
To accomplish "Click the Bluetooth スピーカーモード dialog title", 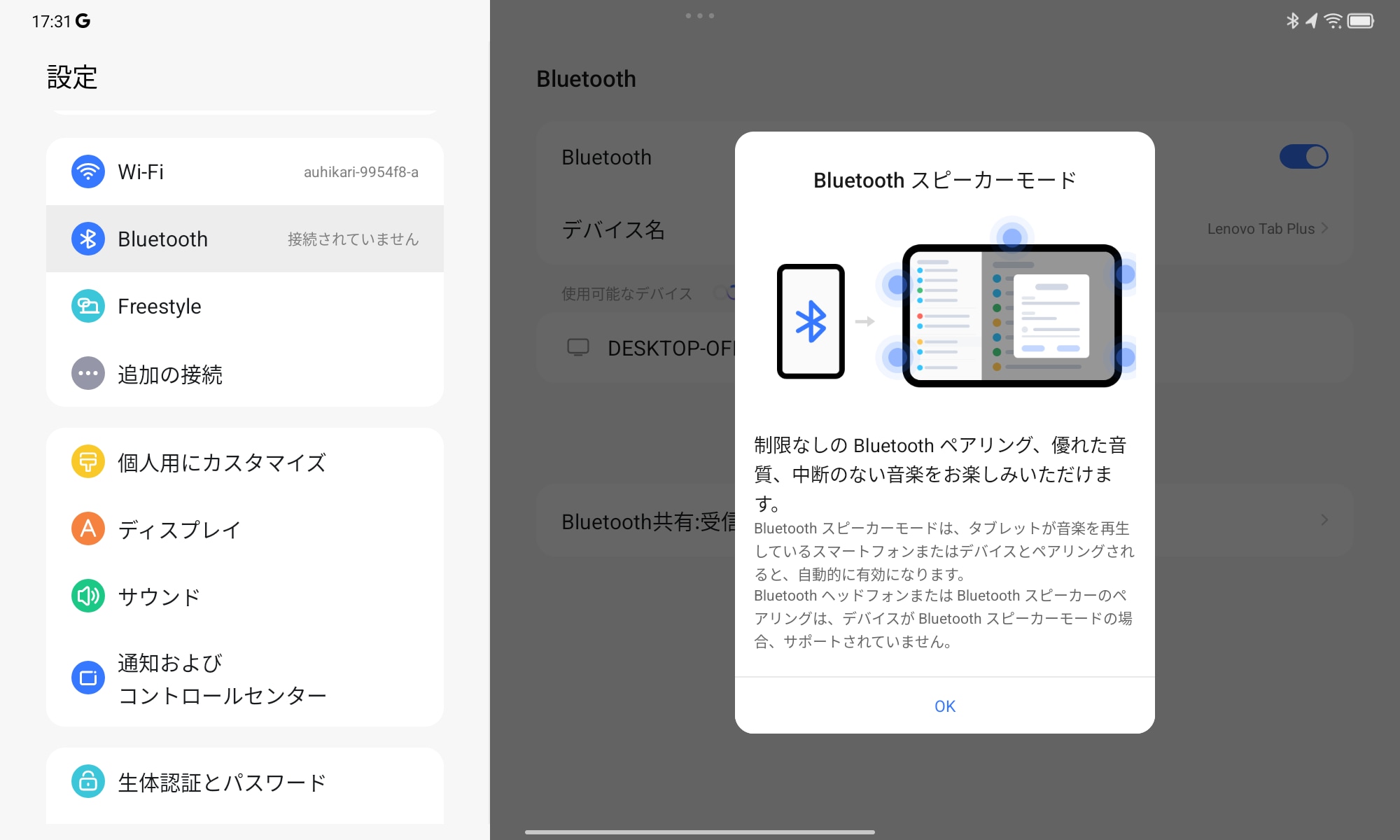I will 944,180.
